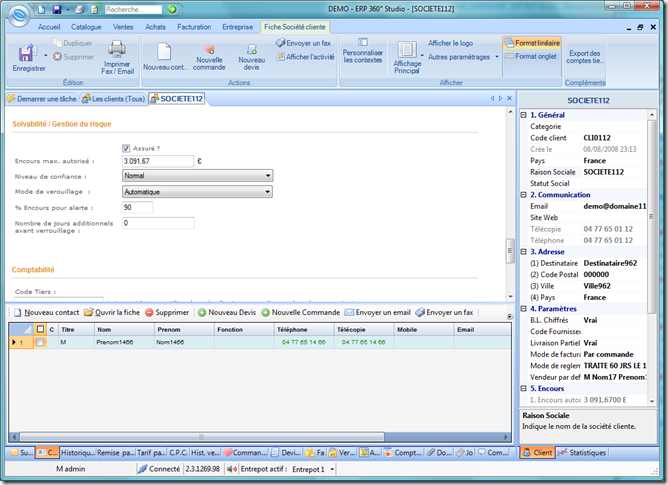Viewport: 668px width, 485px height.
Task: Click Afficher l'activité in the ribbon
Action: 305,56
